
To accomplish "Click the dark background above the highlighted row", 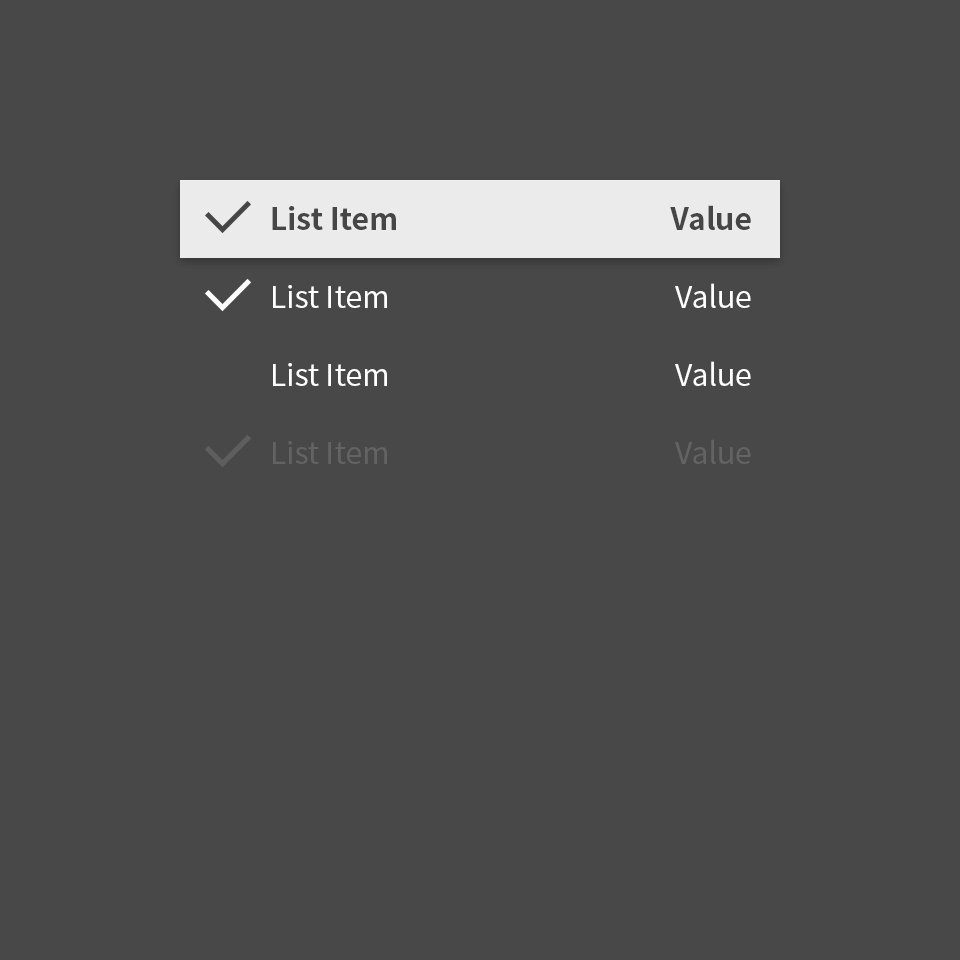I will click(x=480, y=90).
